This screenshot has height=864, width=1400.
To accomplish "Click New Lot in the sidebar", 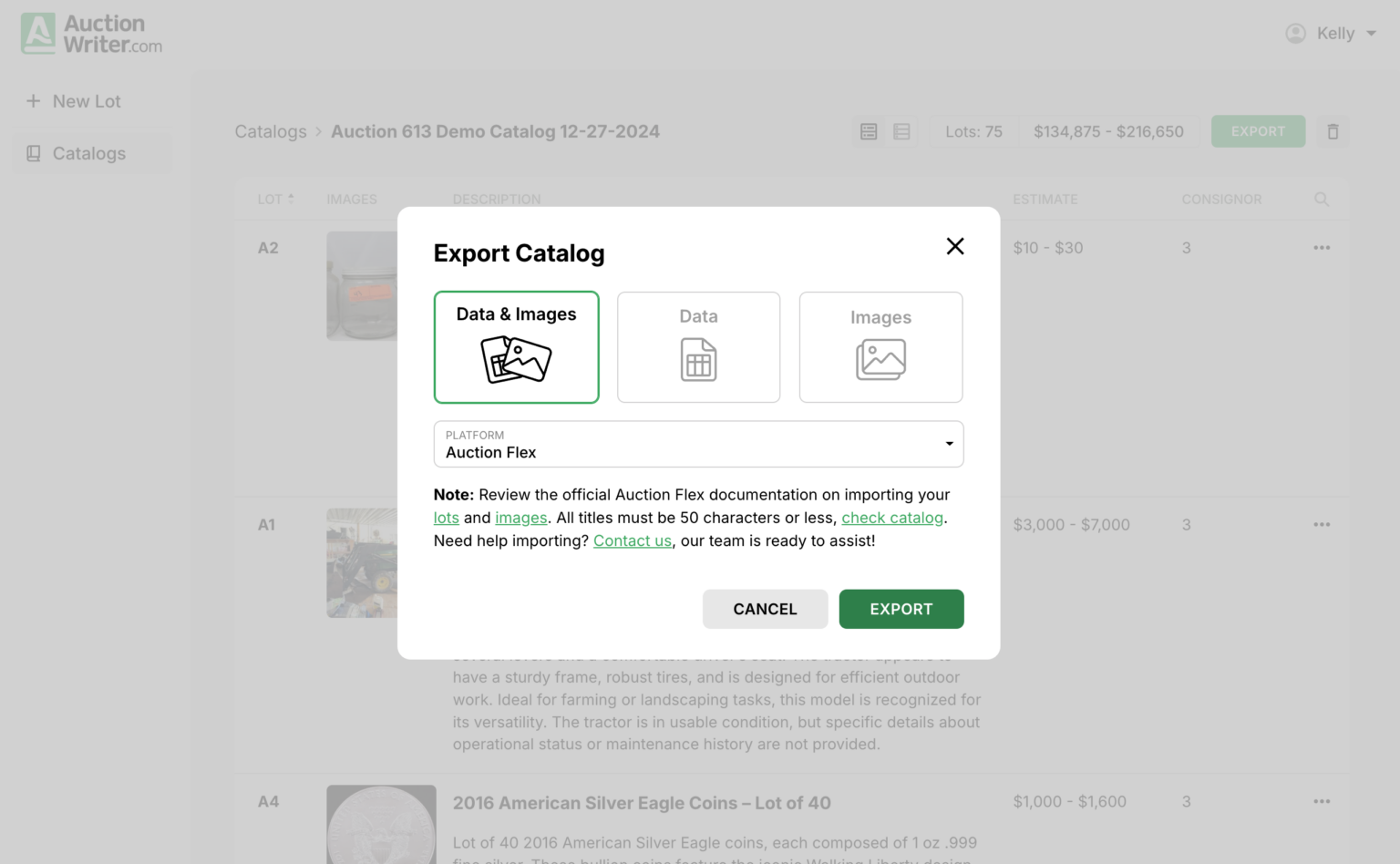I will click(87, 100).
